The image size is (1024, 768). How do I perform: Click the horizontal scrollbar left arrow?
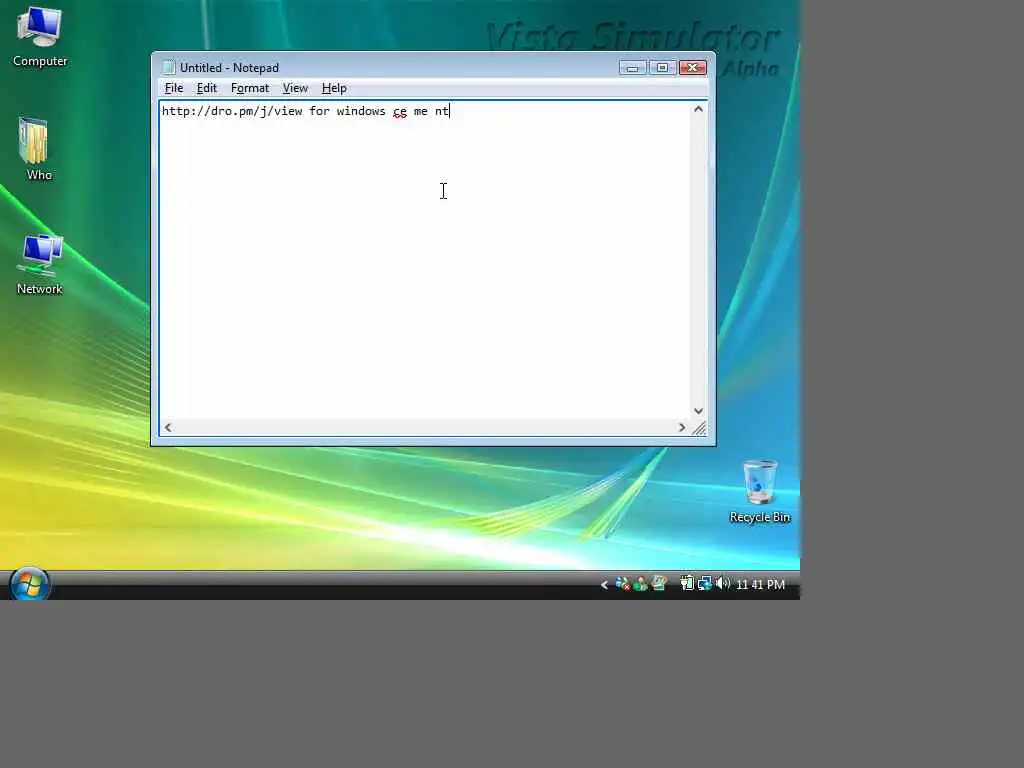pos(168,428)
